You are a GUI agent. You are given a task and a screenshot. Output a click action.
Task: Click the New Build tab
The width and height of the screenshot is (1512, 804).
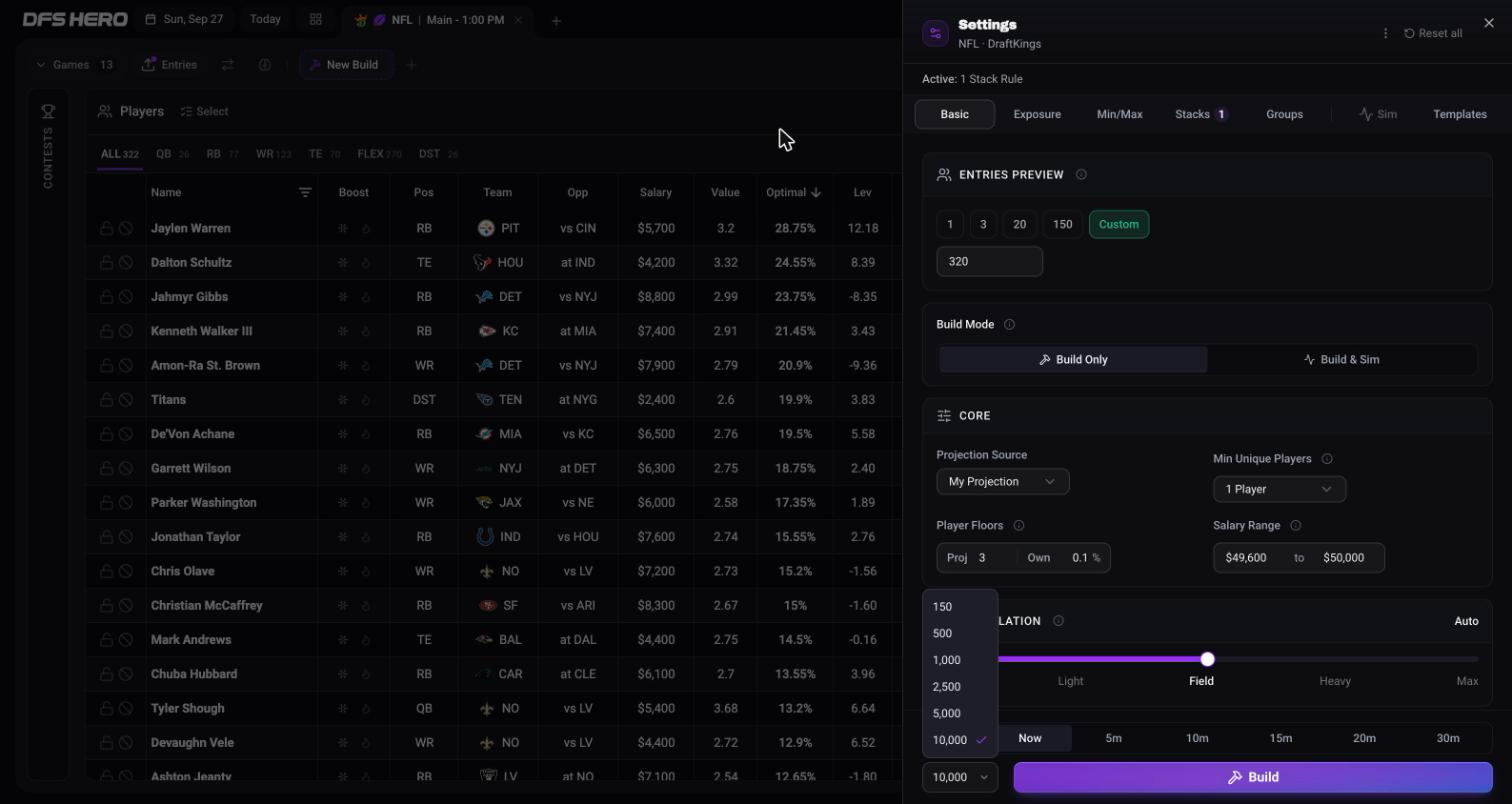344,64
